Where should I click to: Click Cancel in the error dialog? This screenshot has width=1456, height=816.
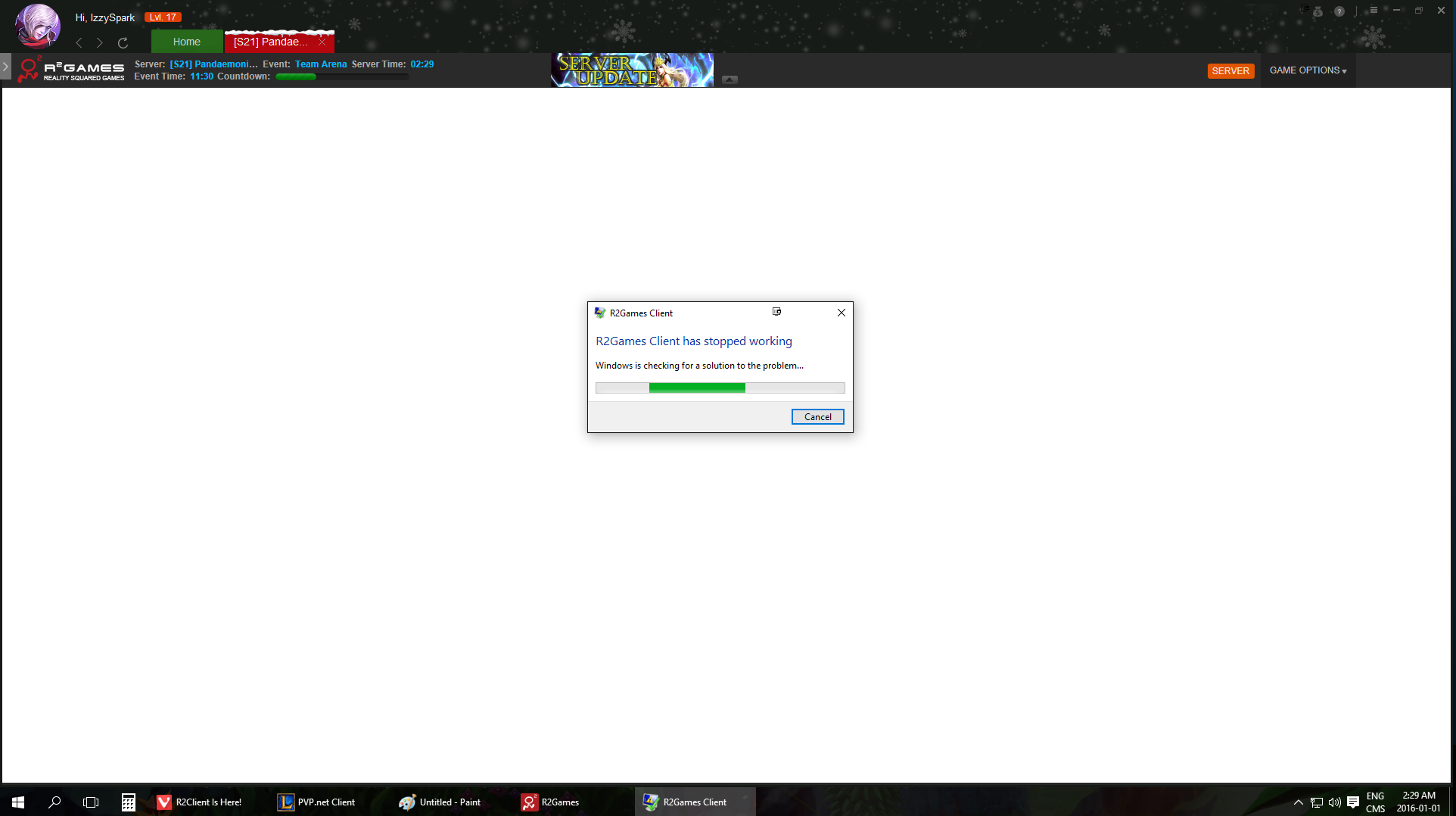point(817,417)
